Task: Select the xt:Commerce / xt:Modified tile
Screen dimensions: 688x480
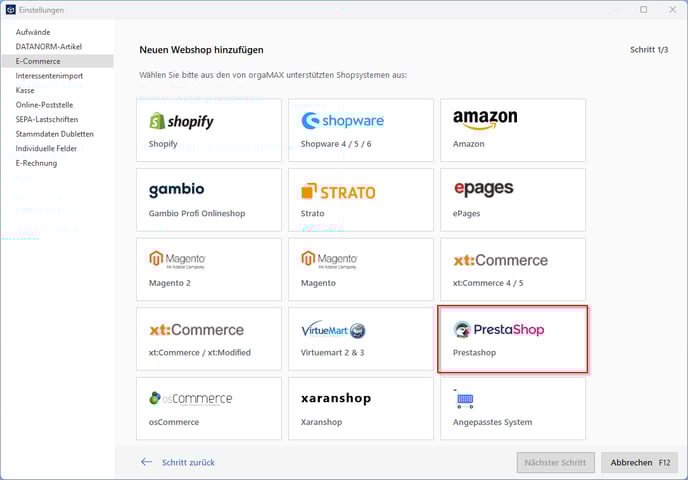Action: (209, 339)
